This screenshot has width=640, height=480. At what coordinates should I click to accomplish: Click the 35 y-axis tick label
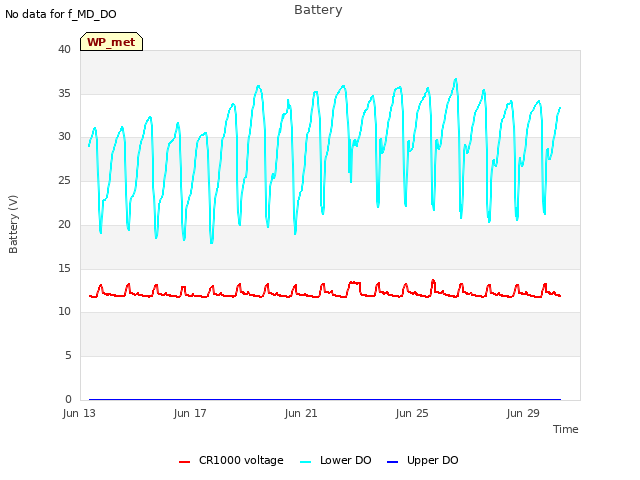pos(64,93)
